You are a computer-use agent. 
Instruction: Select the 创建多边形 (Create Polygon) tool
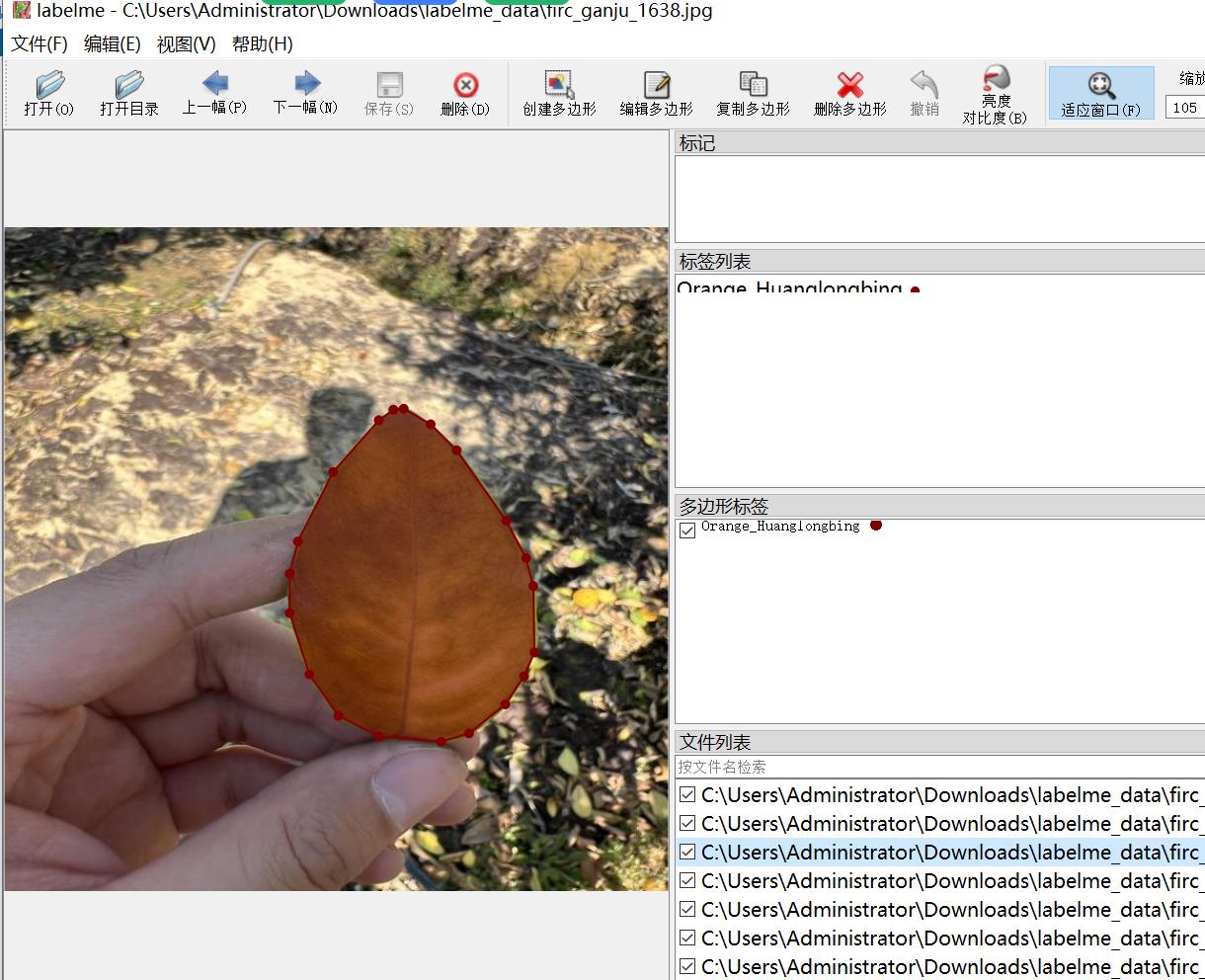tap(559, 94)
